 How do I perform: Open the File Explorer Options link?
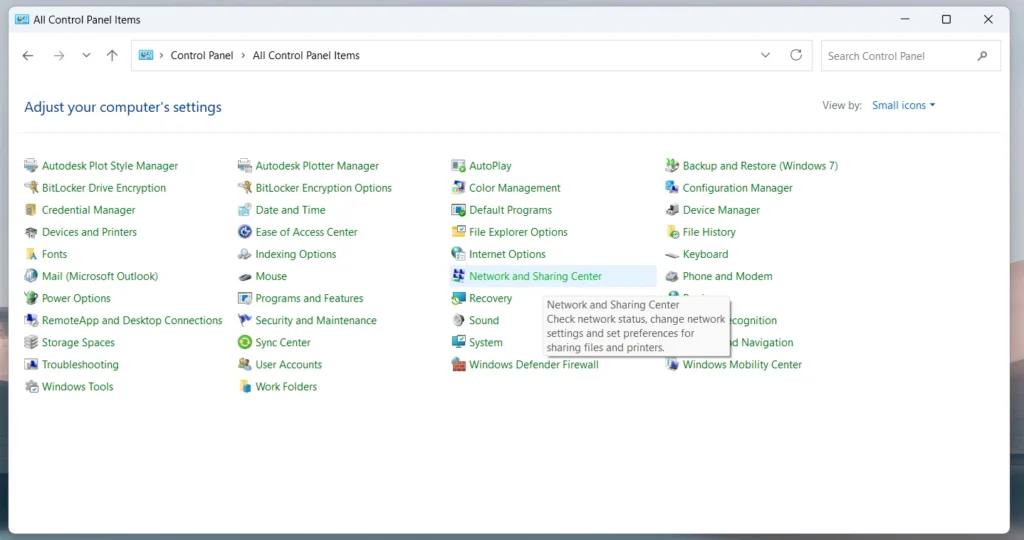coord(519,232)
